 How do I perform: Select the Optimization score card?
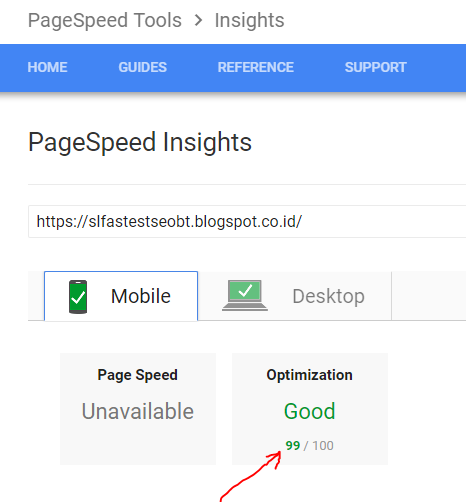click(310, 409)
